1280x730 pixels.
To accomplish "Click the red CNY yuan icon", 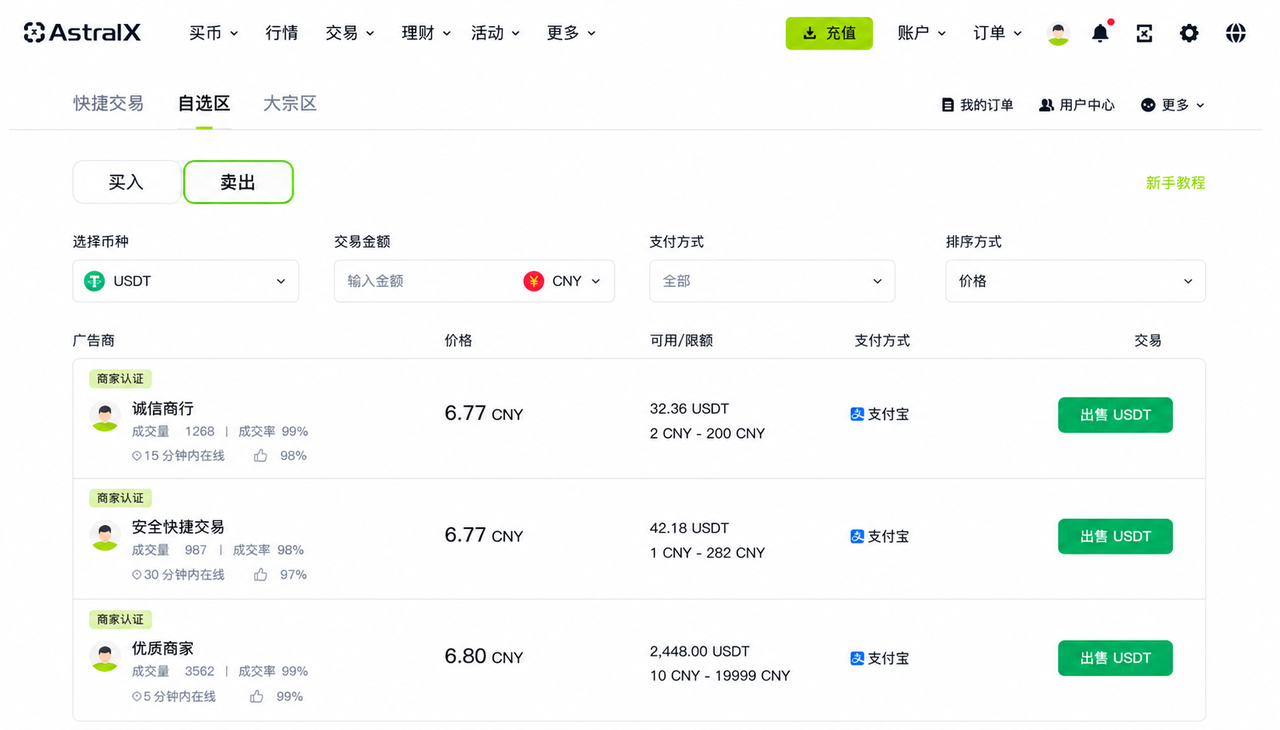I will [534, 281].
